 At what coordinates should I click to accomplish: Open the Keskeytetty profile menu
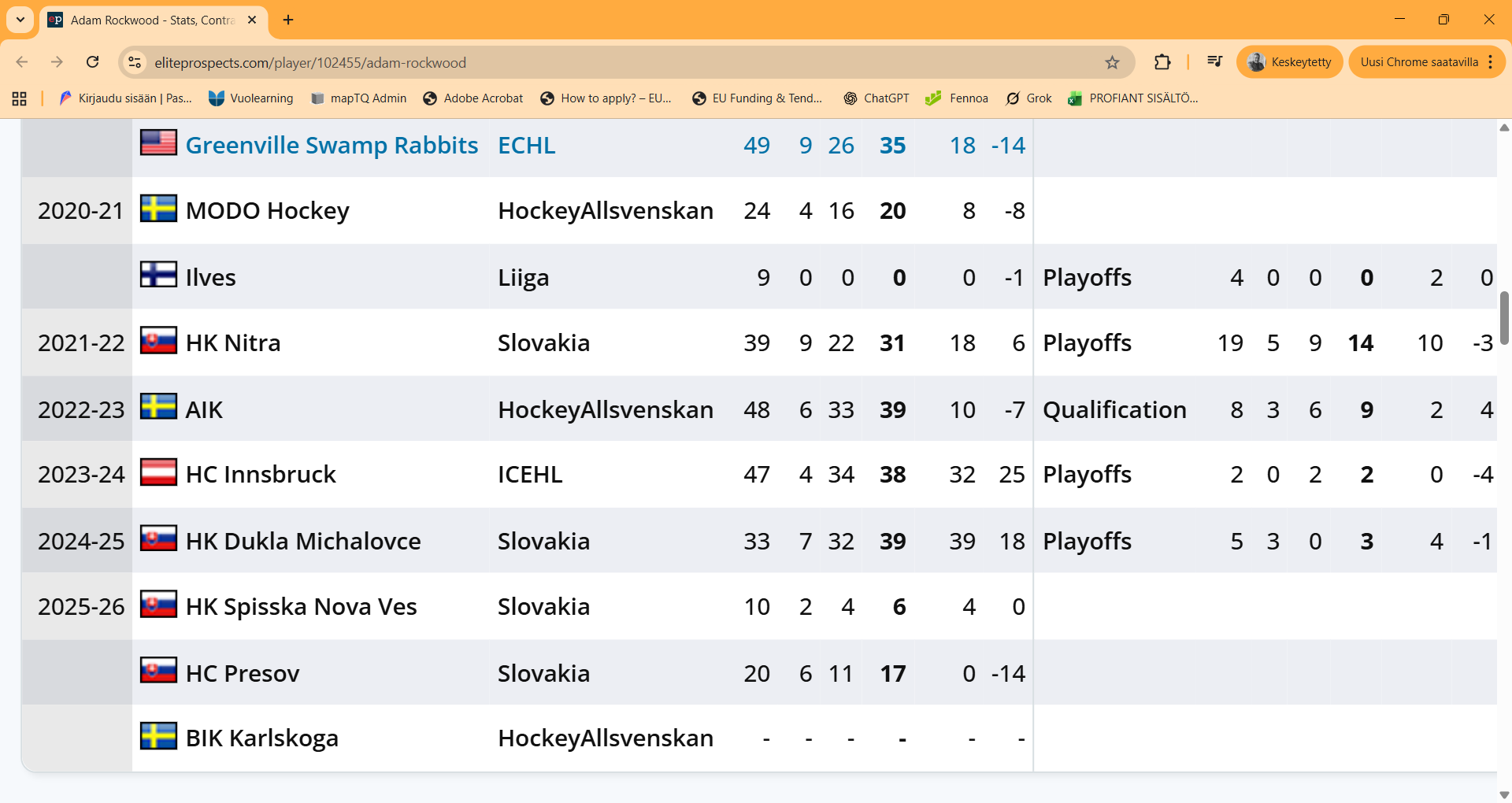[x=1289, y=62]
